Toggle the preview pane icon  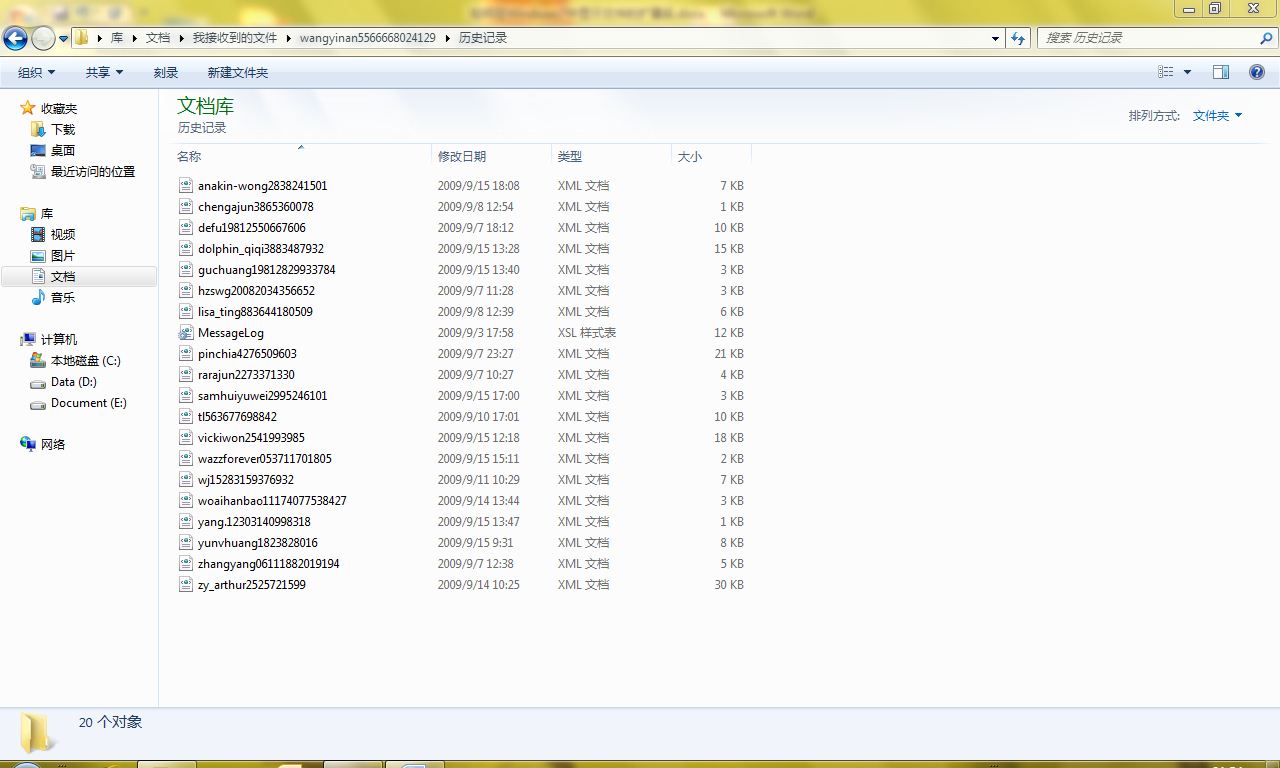pyautogui.click(x=1220, y=72)
